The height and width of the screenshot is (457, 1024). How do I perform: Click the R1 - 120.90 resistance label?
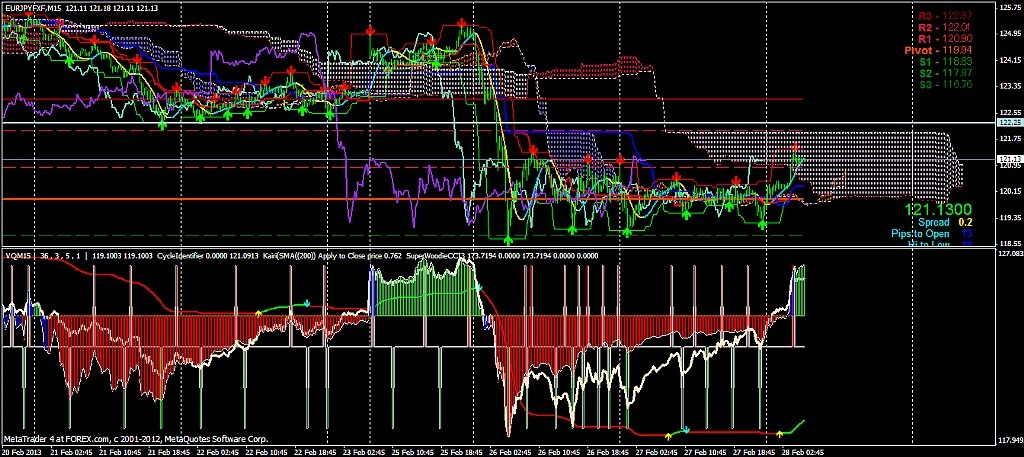coord(947,39)
